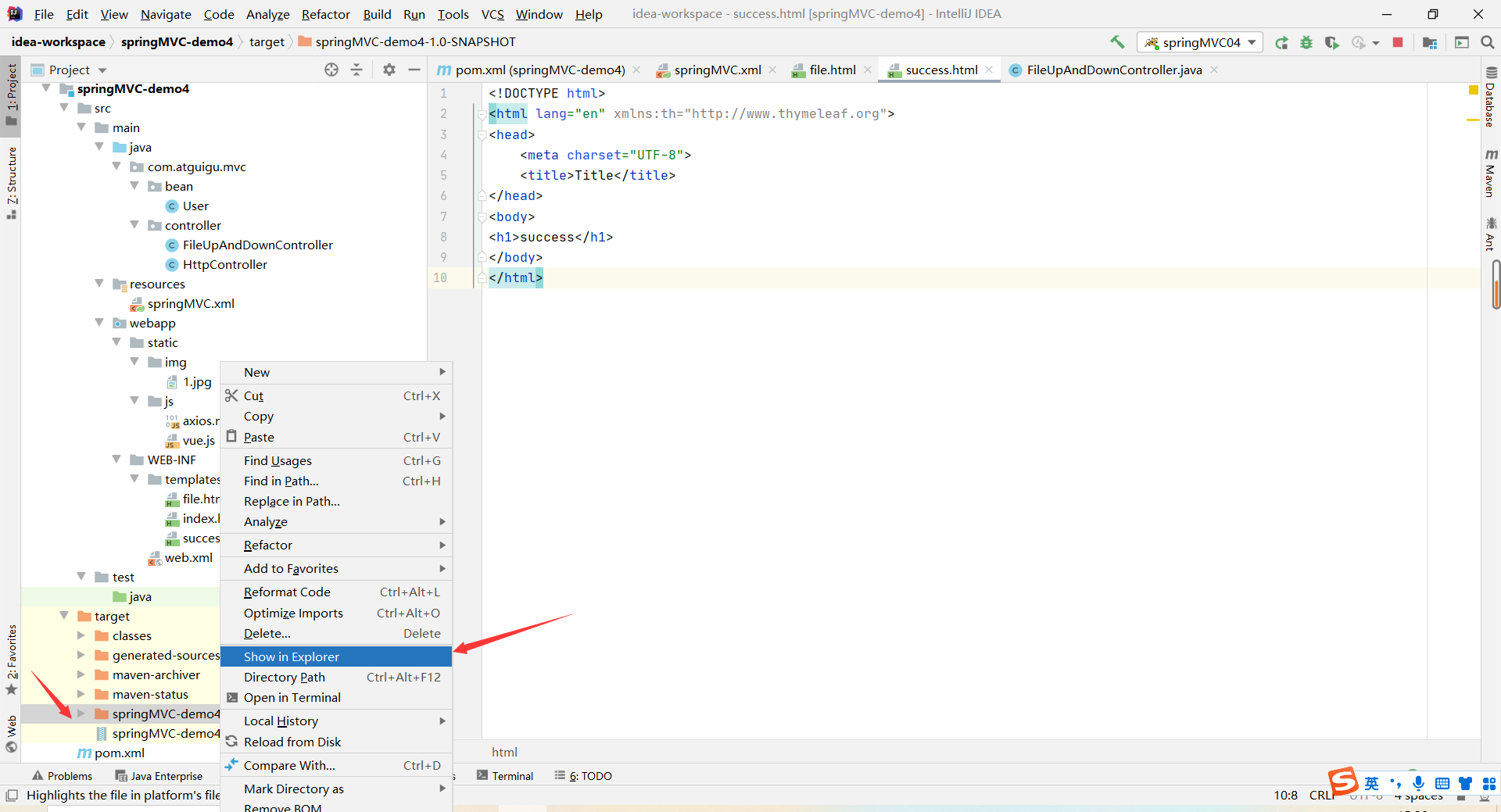Screen dimensions: 1501x812
Task: Choose Show in Explorer
Action: 336,656
